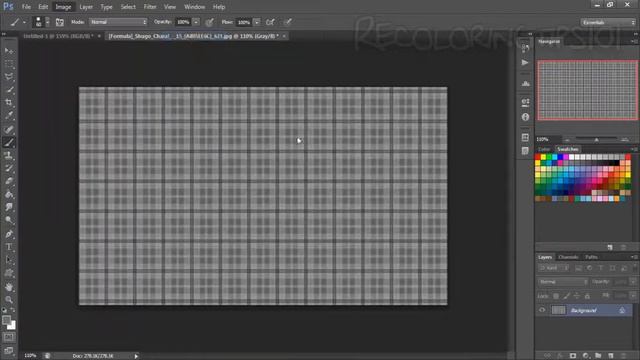Toggle airbrush mode in options bar
The width and height of the screenshot is (640, 360).
pos(270,22)
